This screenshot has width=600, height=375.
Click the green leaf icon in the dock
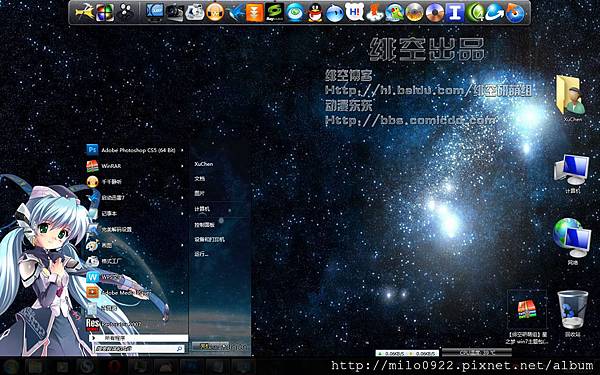475,12
